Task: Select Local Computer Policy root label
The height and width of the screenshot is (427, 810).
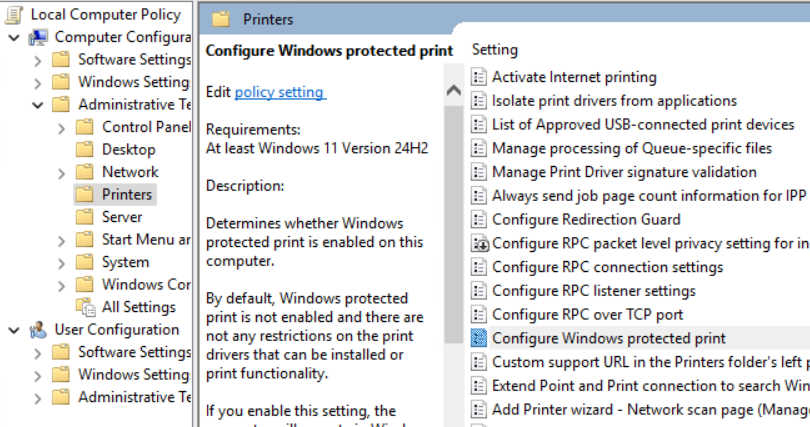Action: point(105,14)
